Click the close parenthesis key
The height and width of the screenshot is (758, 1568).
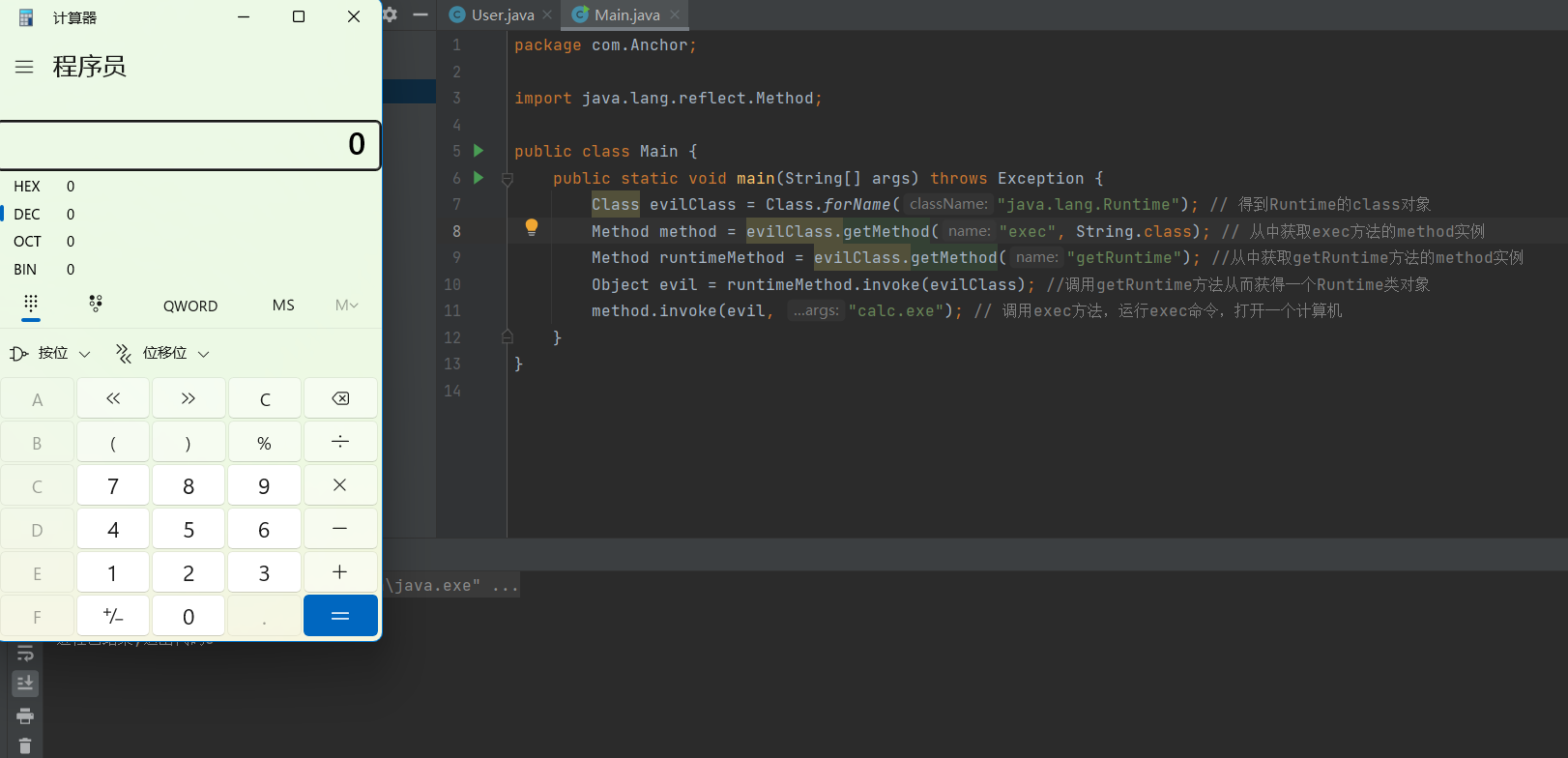click(x=189, y=442)
